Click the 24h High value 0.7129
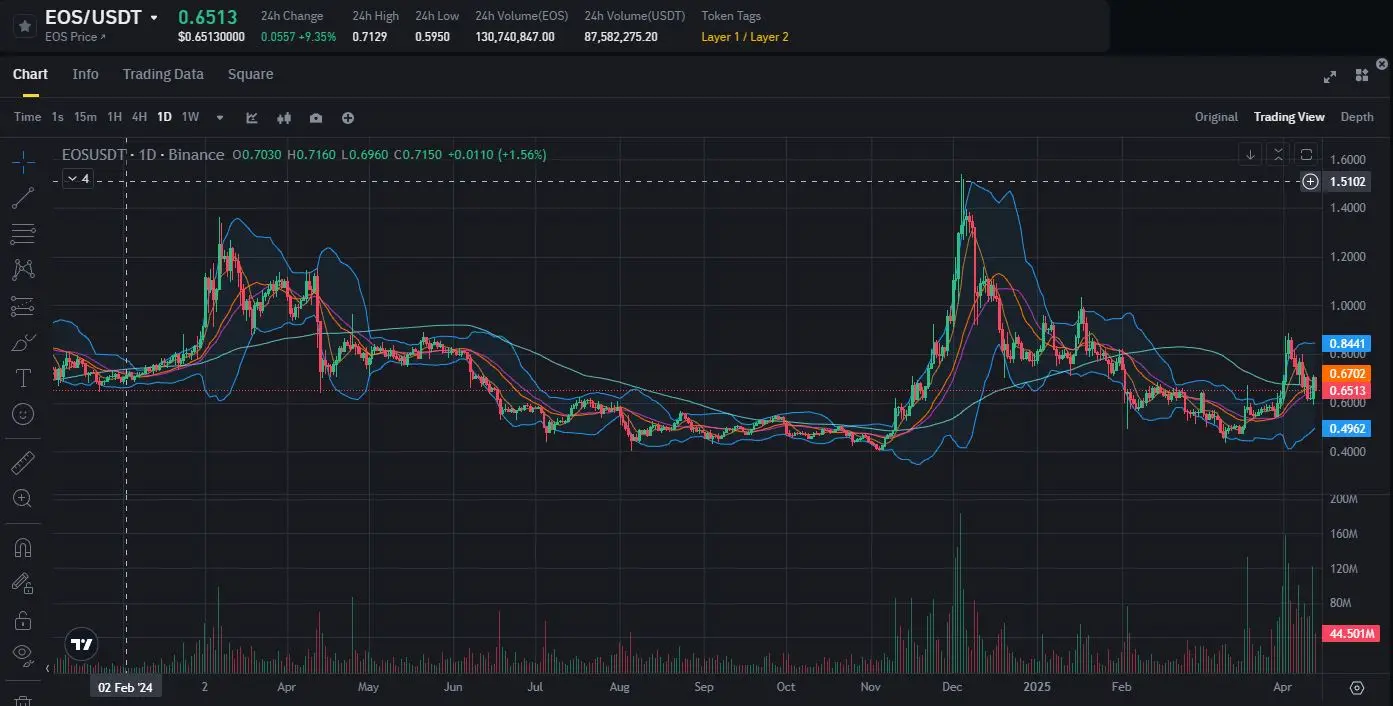The width and height of the screenshot is (1393, 706). coord(369,37)
